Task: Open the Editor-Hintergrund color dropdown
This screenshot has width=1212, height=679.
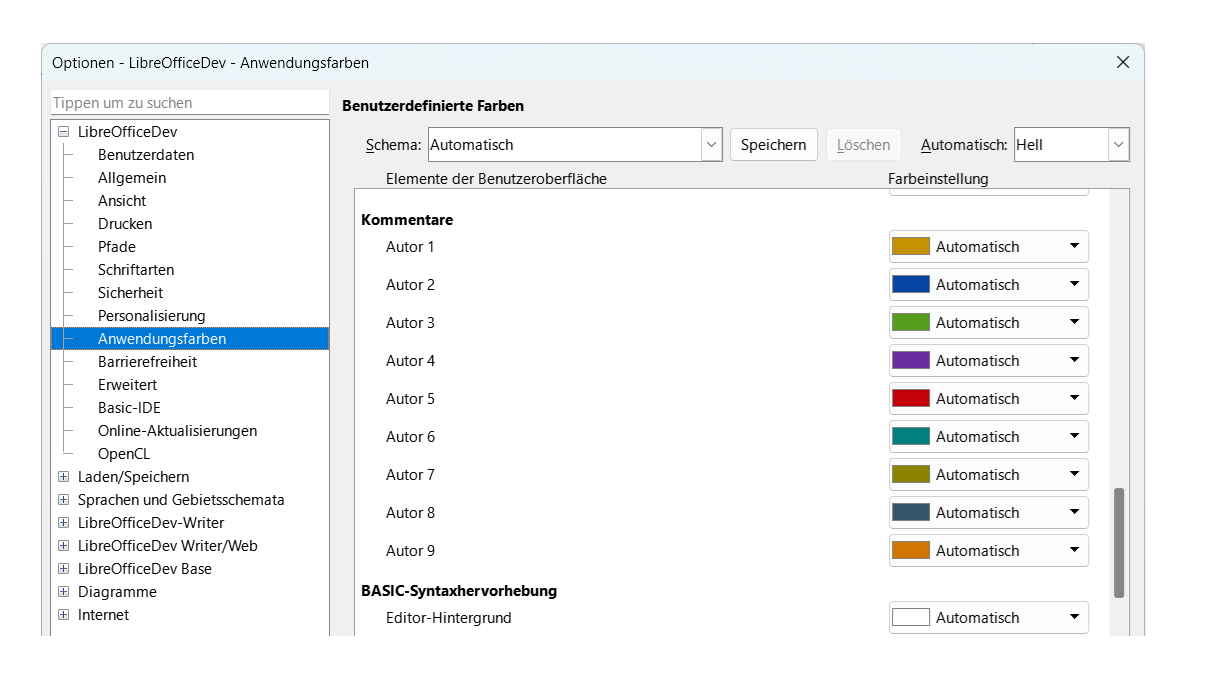Action: point(1074,618)
